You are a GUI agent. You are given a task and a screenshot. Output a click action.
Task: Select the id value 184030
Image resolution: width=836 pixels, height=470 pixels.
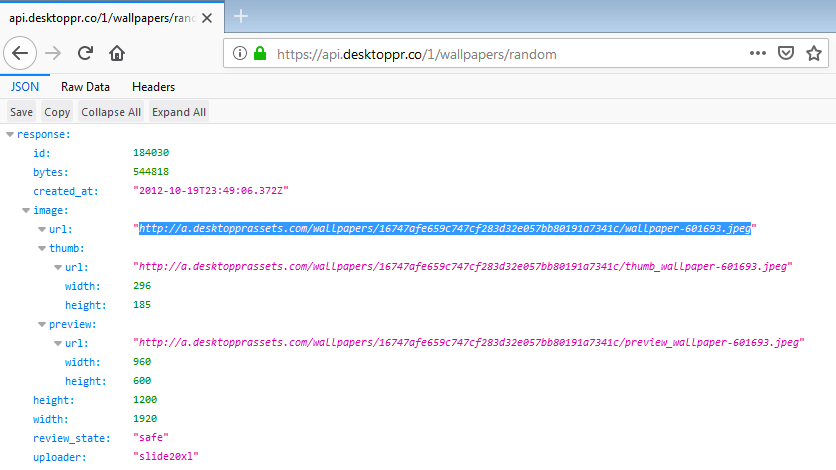151,152
